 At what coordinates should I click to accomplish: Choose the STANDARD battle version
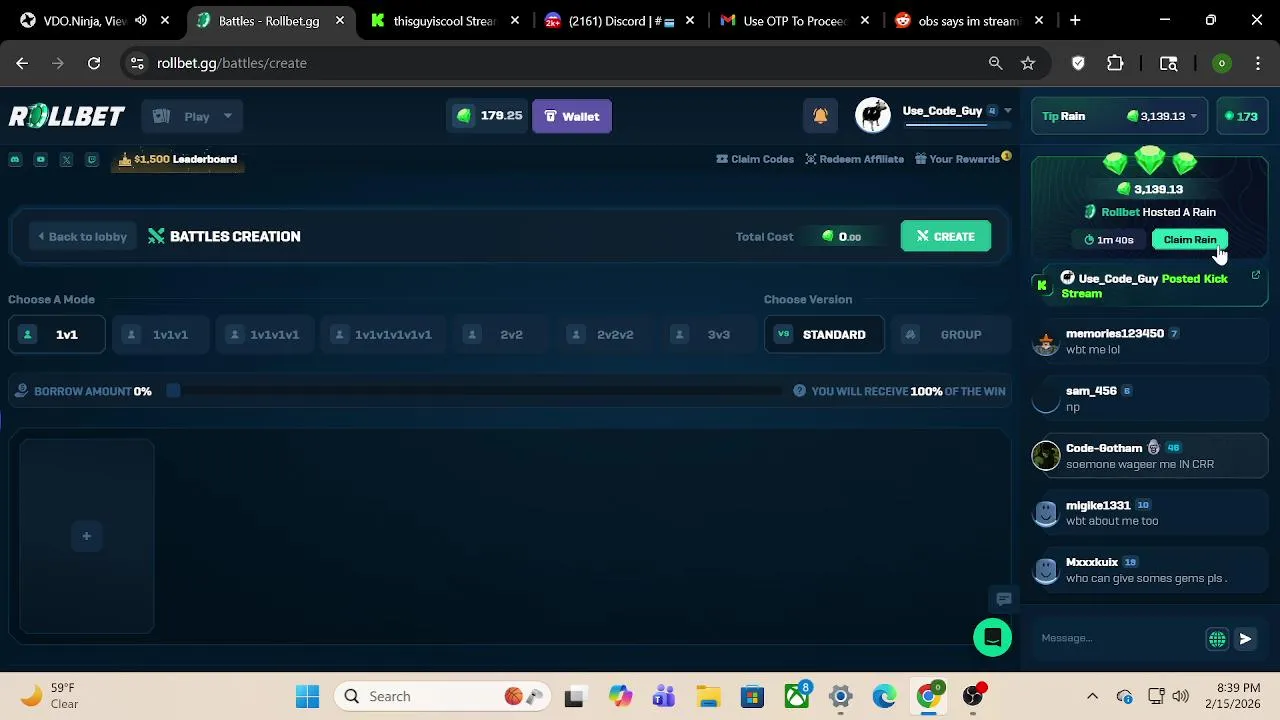(824, 334)
